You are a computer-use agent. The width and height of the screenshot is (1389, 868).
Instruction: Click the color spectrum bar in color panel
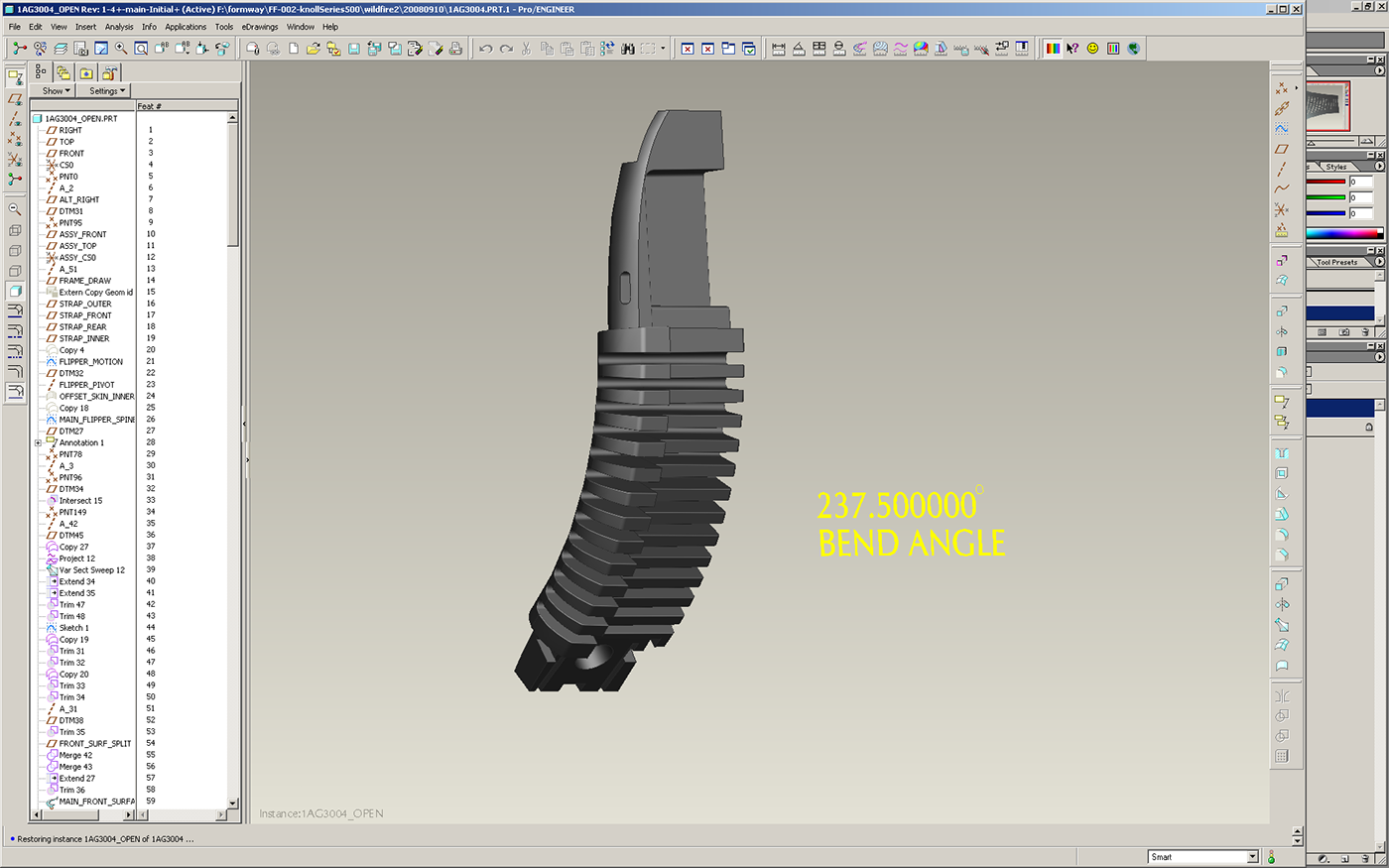(1343, 234)
